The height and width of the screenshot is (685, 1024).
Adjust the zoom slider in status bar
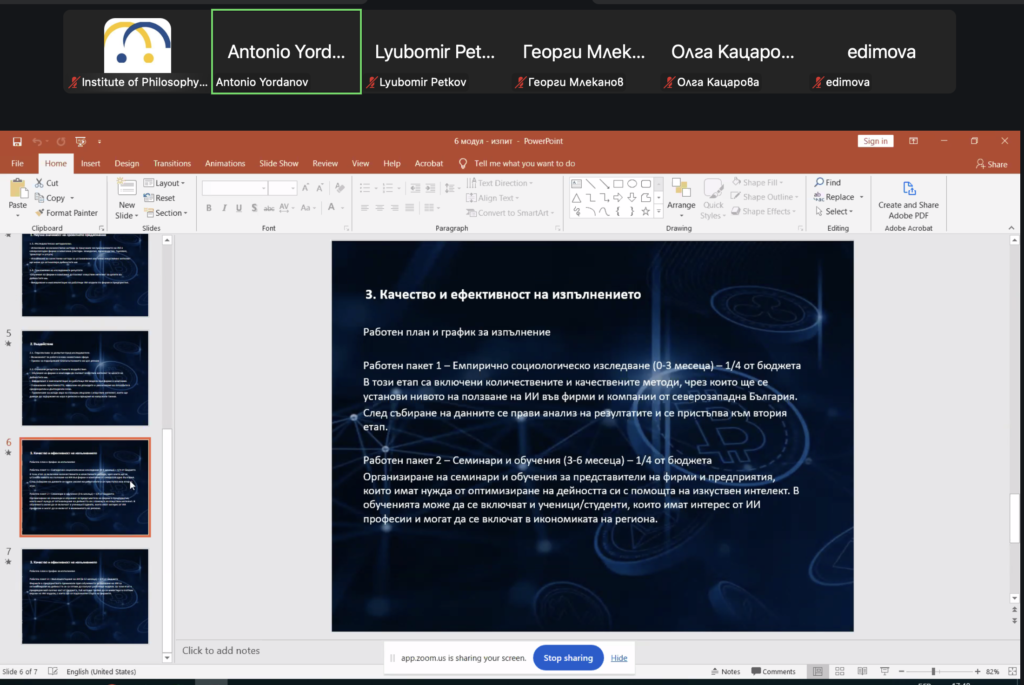point(934,671)
